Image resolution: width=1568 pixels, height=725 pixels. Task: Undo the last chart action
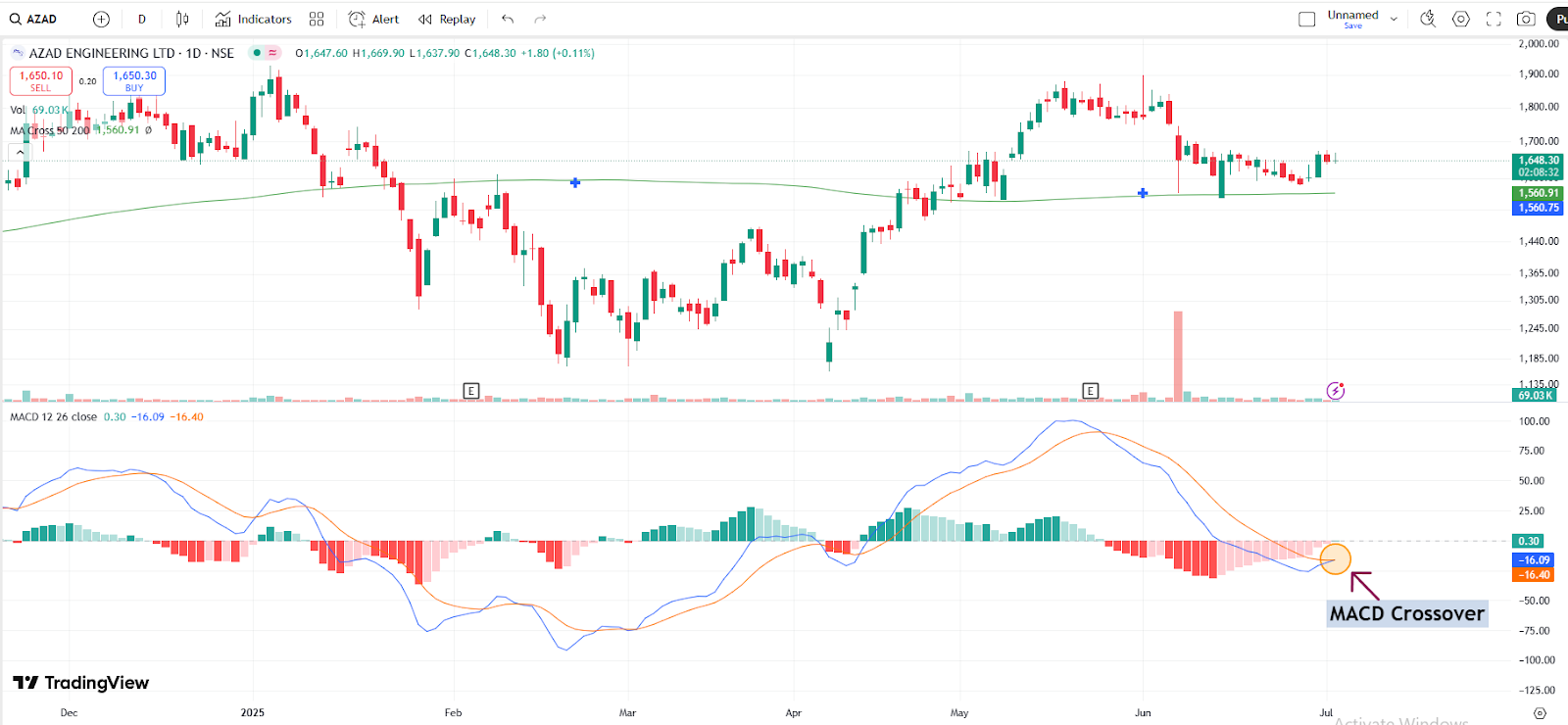(x=507, y=19)
